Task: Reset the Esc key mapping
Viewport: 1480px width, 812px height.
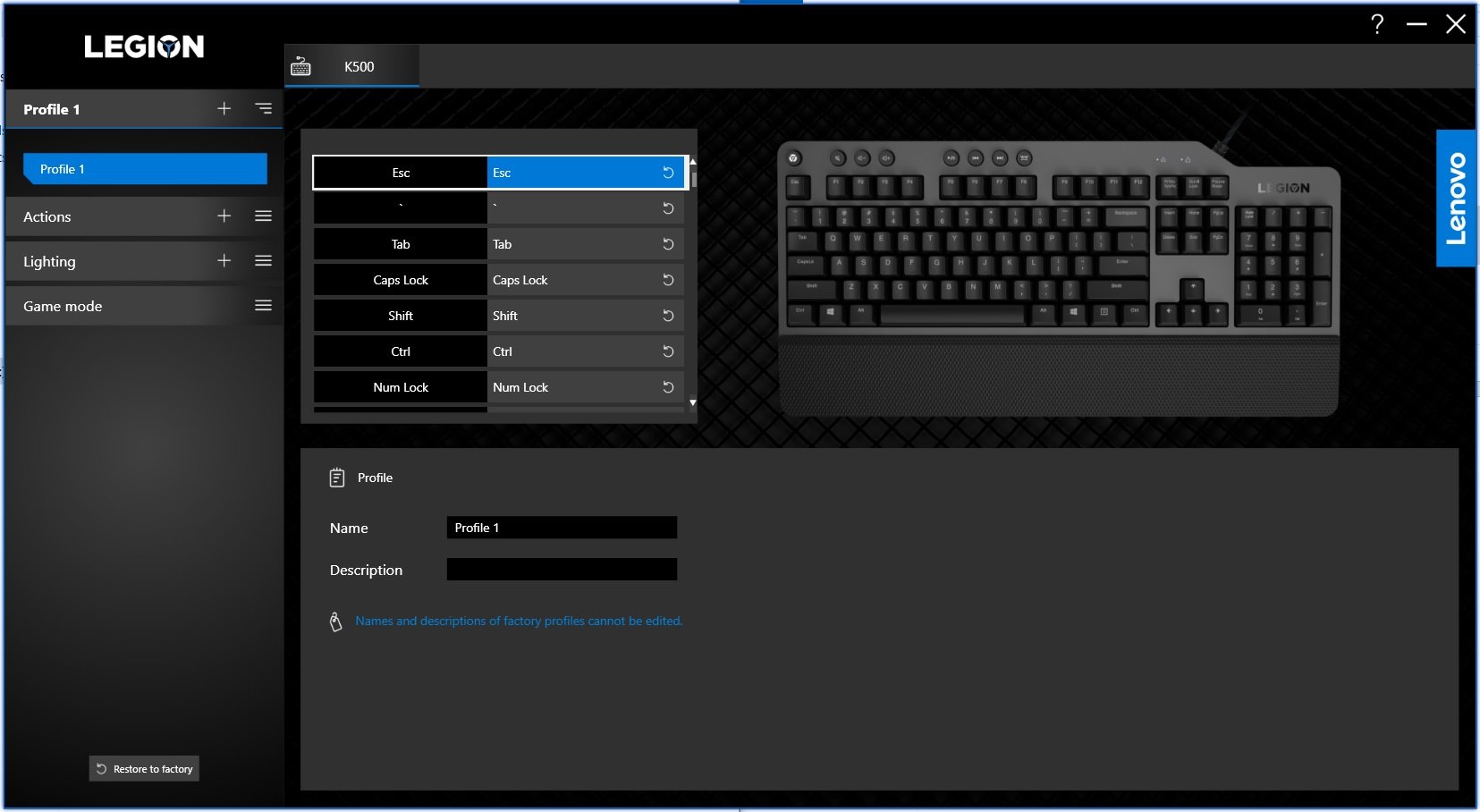Action: (667, 173)
